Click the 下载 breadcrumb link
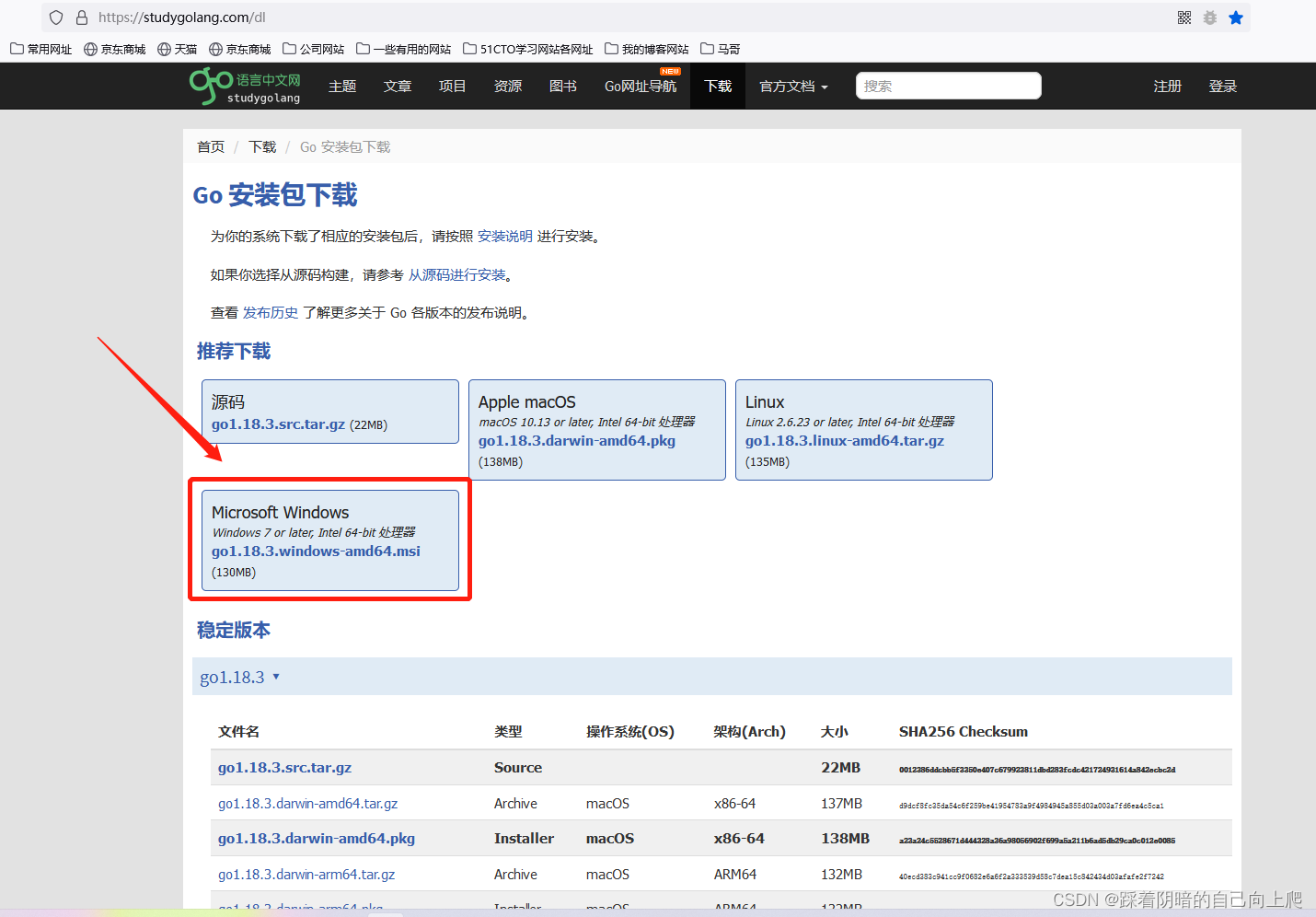The height and width of the screenshot is (917, 1316). click(262, 147)
